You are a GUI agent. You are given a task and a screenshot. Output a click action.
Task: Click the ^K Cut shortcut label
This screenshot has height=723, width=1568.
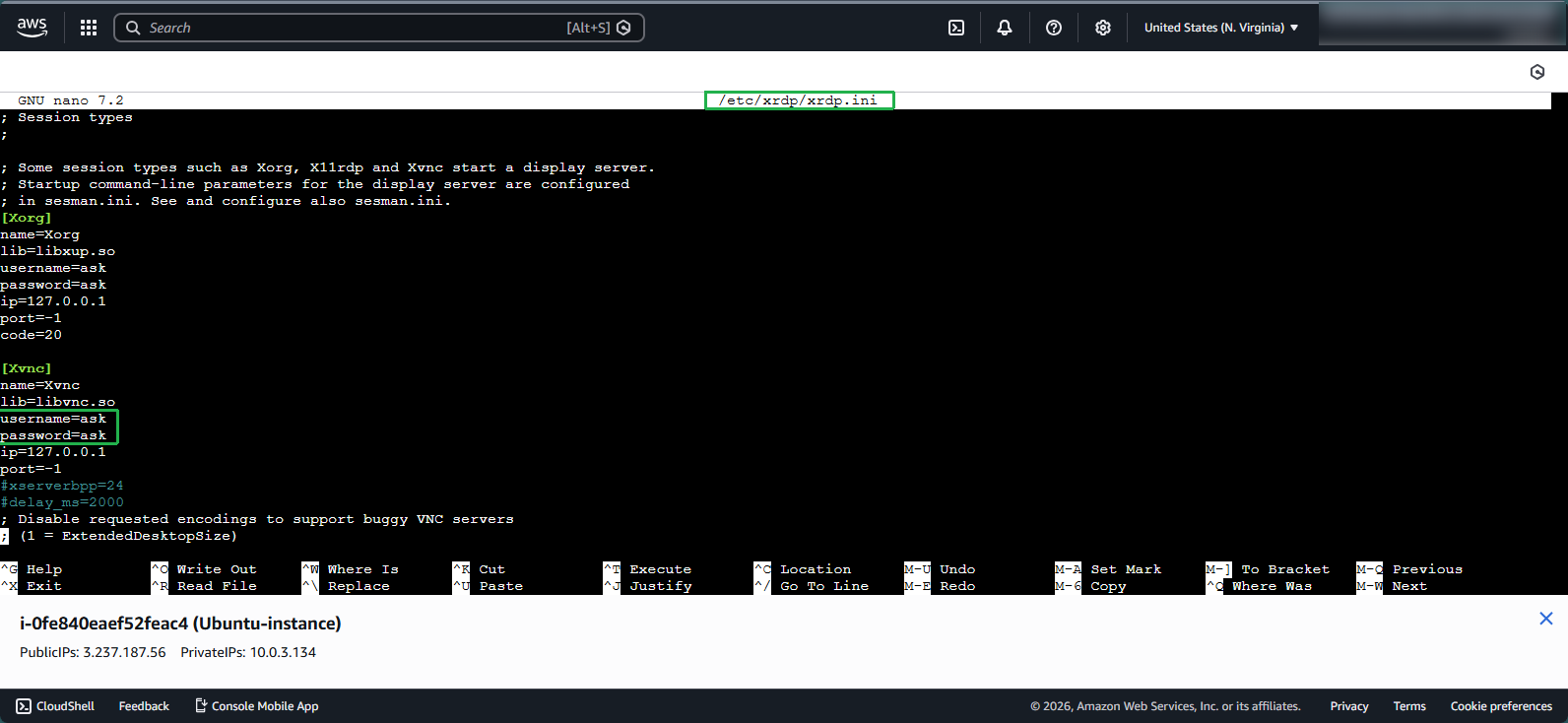point(479,569)
